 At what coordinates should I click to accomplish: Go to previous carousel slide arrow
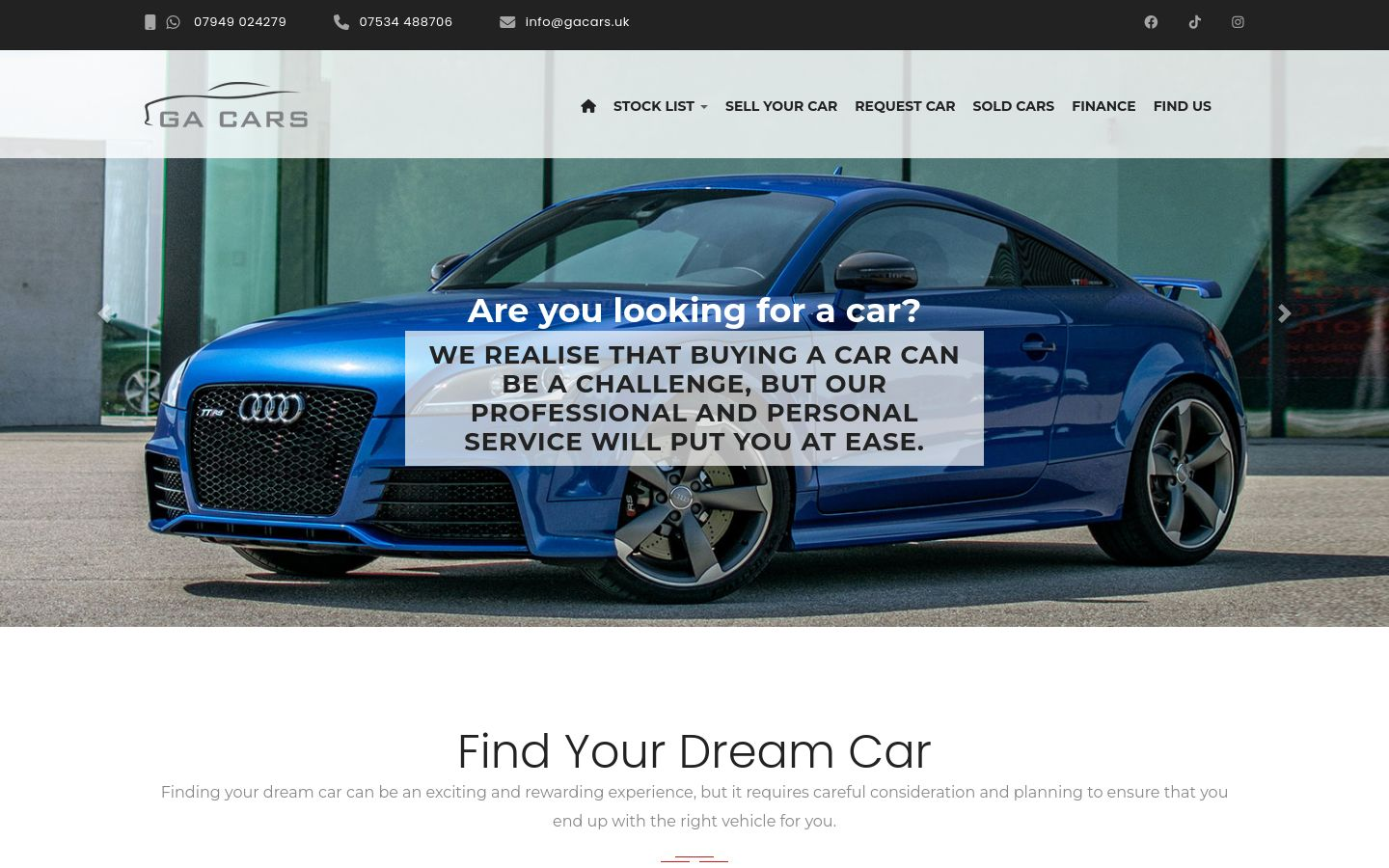(104, 313)
